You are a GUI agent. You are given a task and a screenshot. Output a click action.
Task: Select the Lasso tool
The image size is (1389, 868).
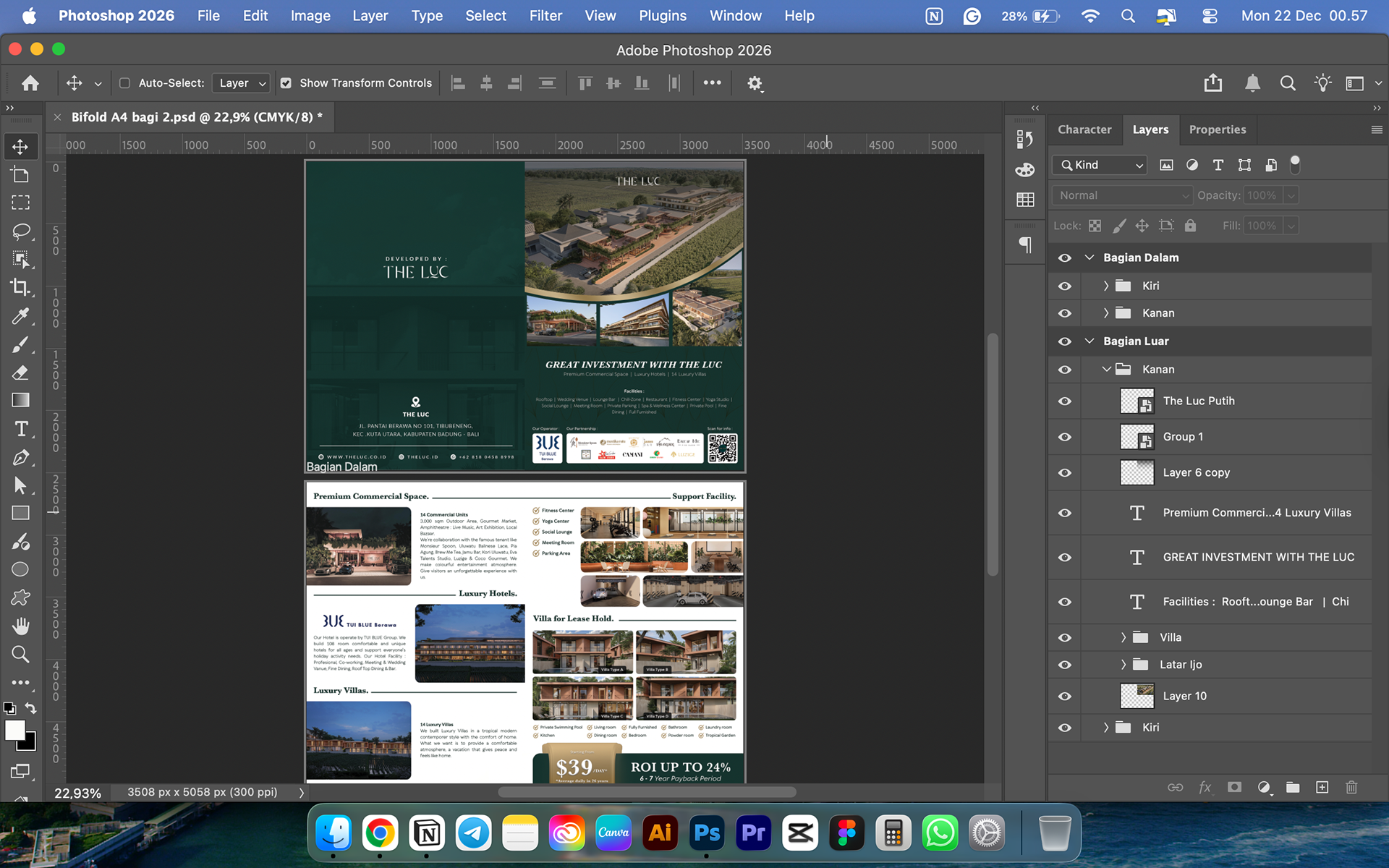tap(20, 231)
